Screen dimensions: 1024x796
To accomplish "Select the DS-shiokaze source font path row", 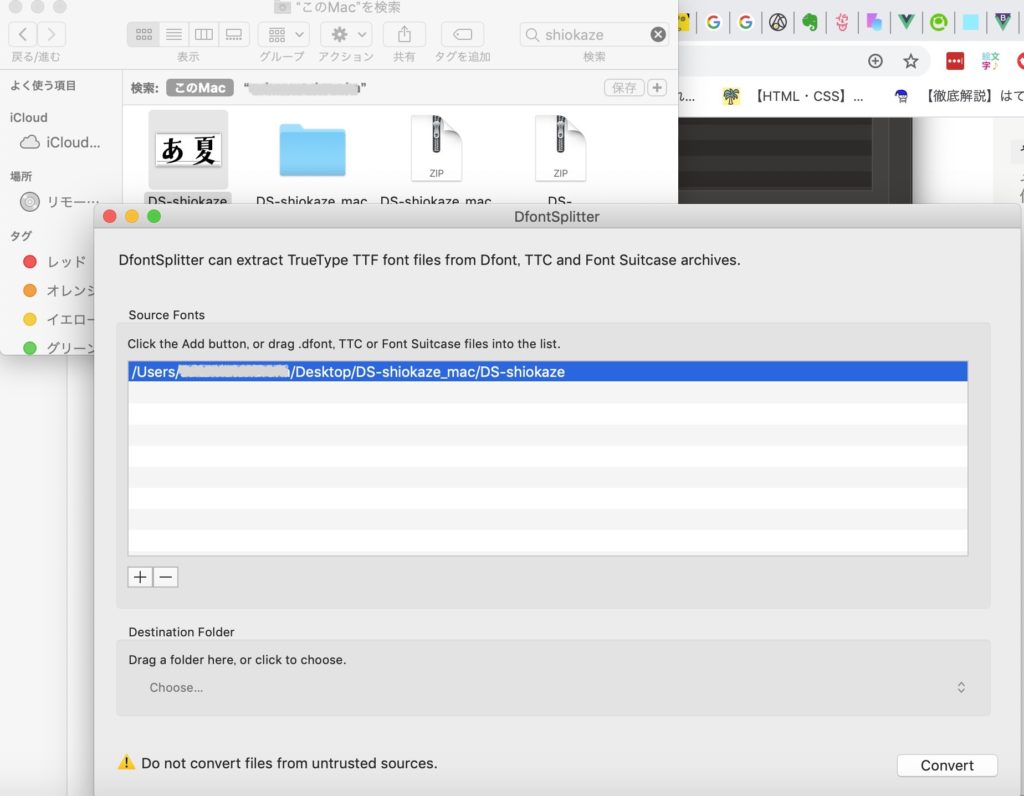I will click(547, 372).
